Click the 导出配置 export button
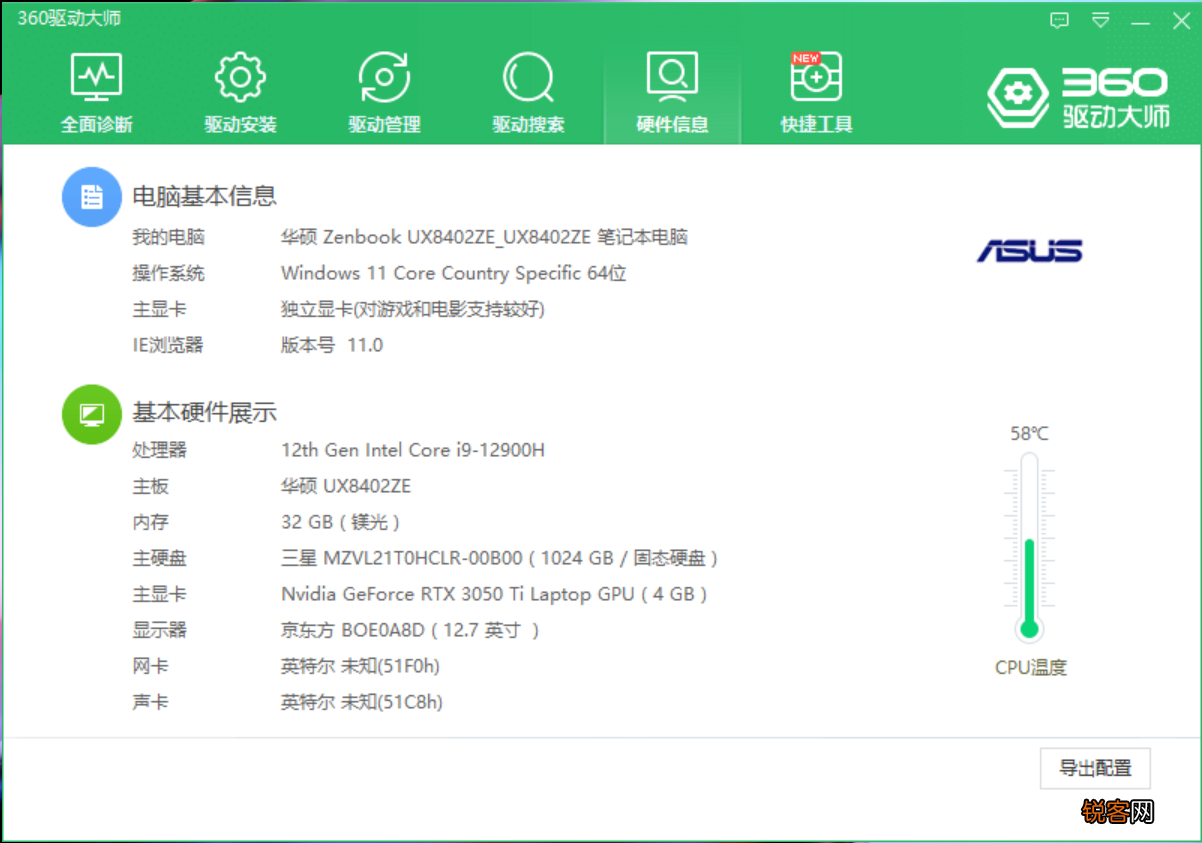The height and width of the screenshot is (843, 1202). pyautogui.click(x=1095, y=768)
